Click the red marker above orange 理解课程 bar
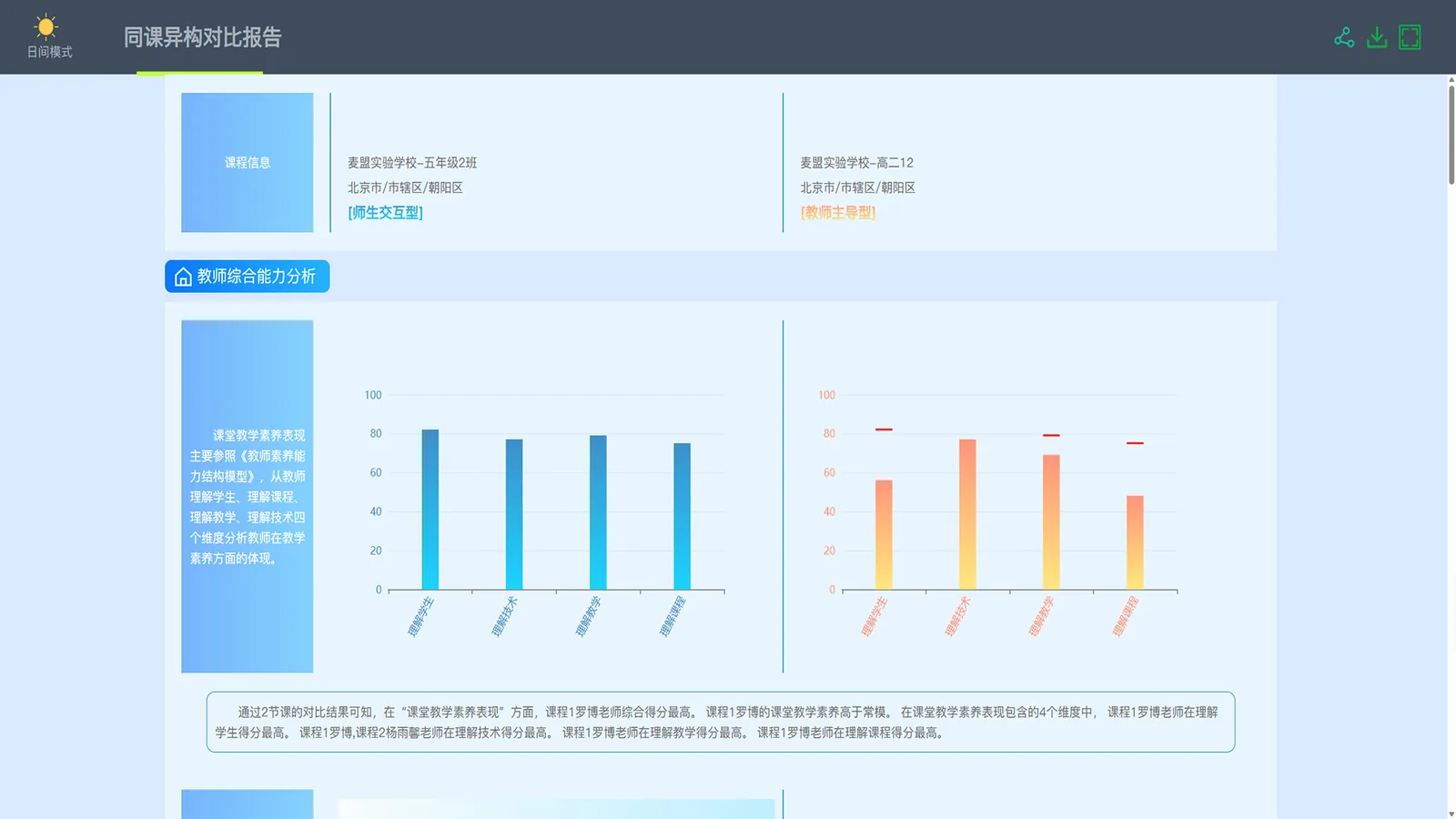The height and width of the screenshot is (819, 1456). (1135, 443)
